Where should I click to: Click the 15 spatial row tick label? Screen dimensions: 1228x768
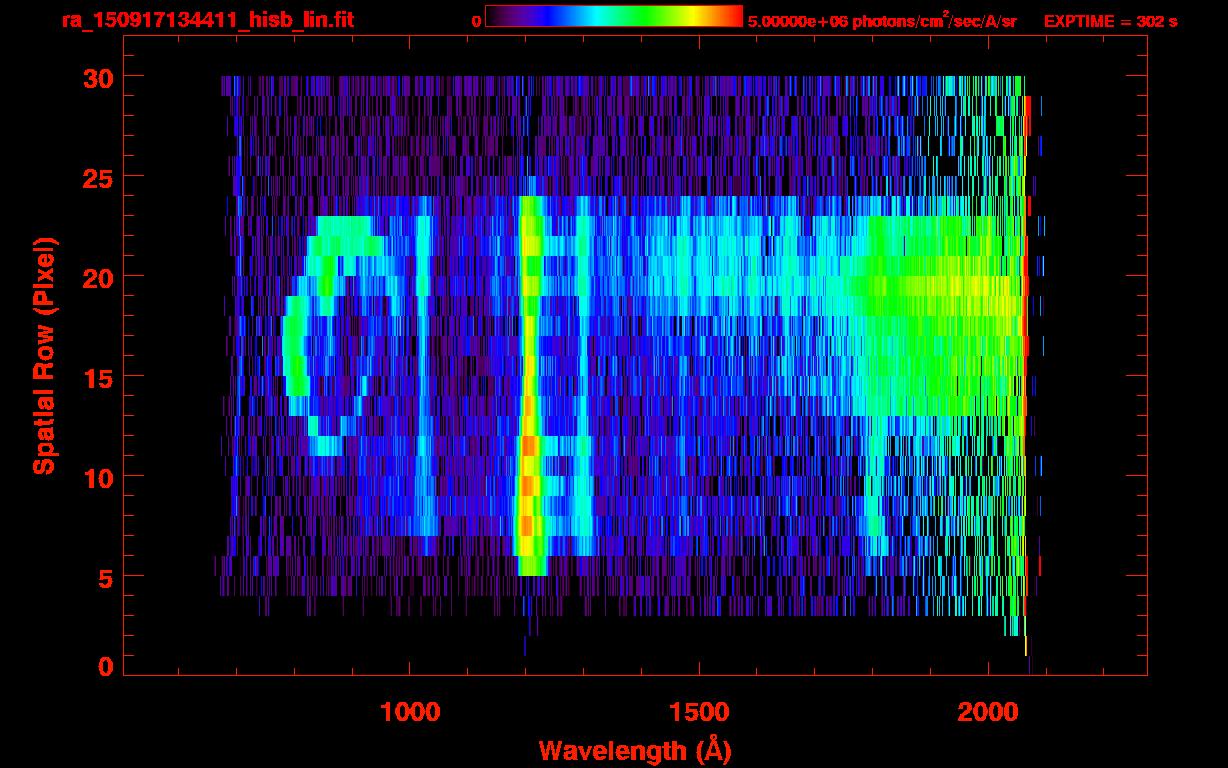[x=96, y=376]
